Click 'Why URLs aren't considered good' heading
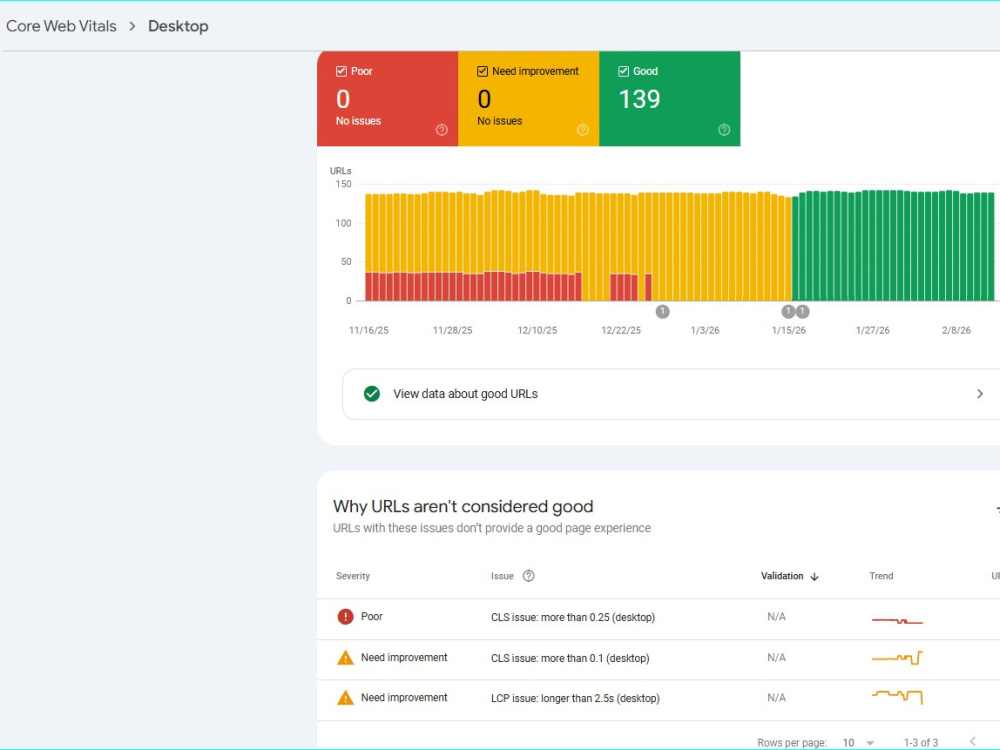Viewport: 1000px width, 750px height. coord(463,506)
